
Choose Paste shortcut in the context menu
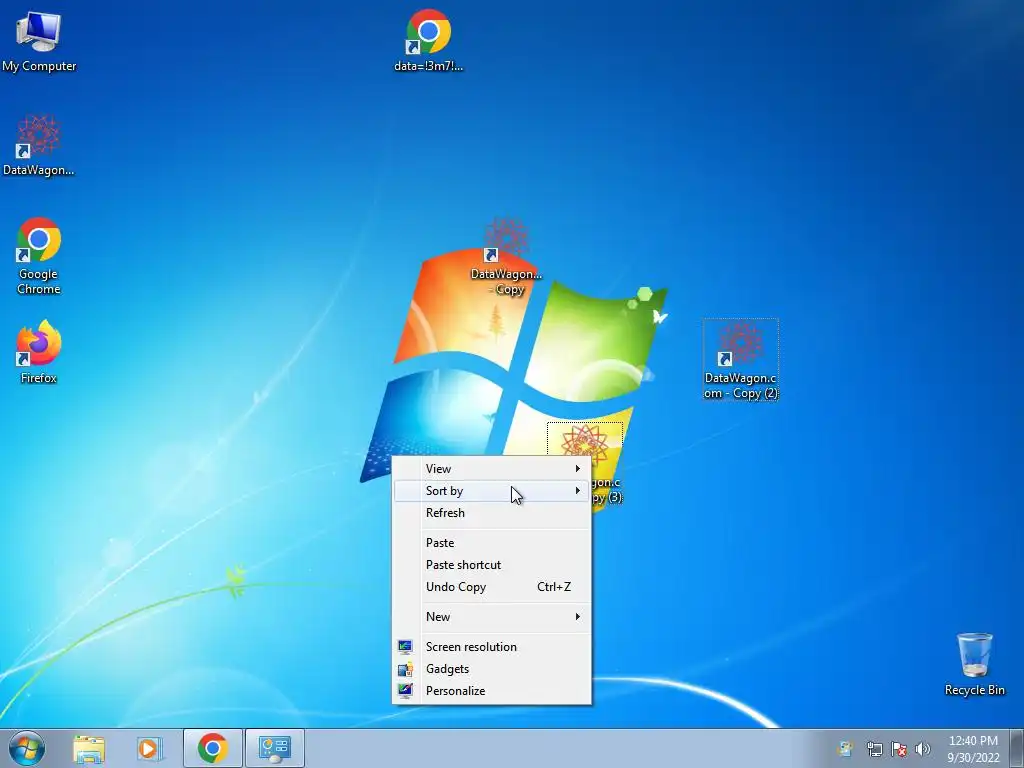pyautogui.click(x=491, y=565)
